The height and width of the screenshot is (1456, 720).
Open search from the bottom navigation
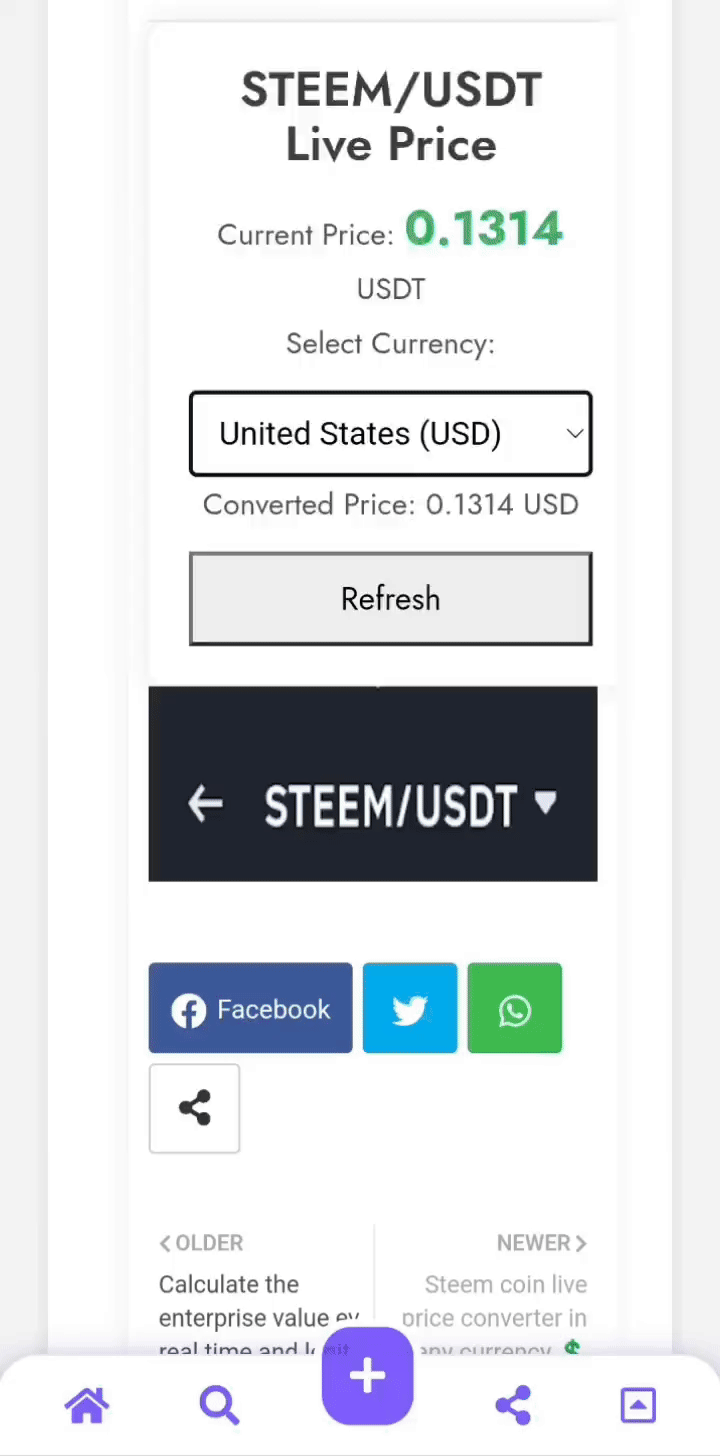tap(219, 1406)
